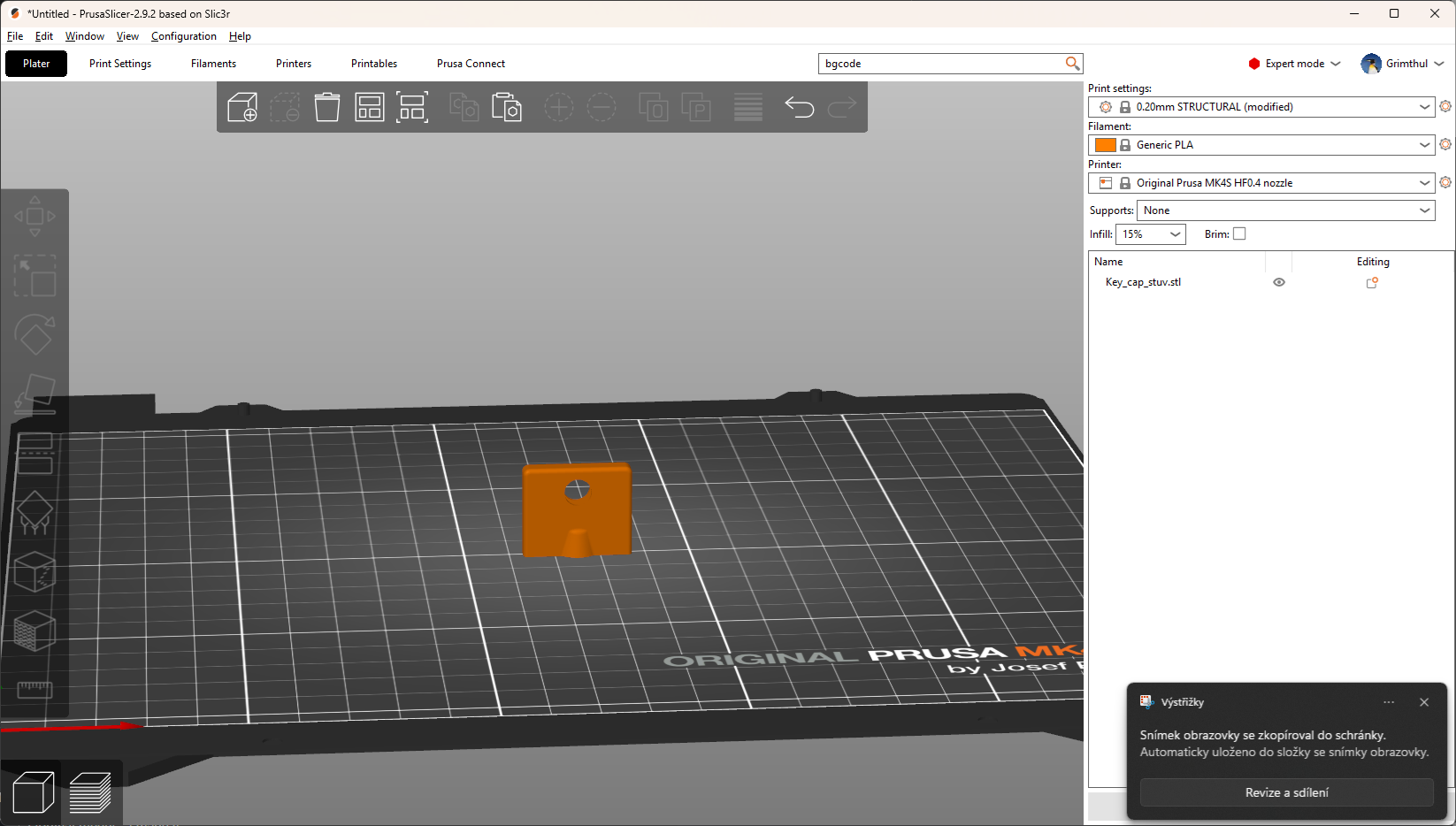Open editing settings icon for Key_cap_stuv.stl
The width and height of the screenshot is (1456, 826).
pyautogui.click(x=1372, y=283)
